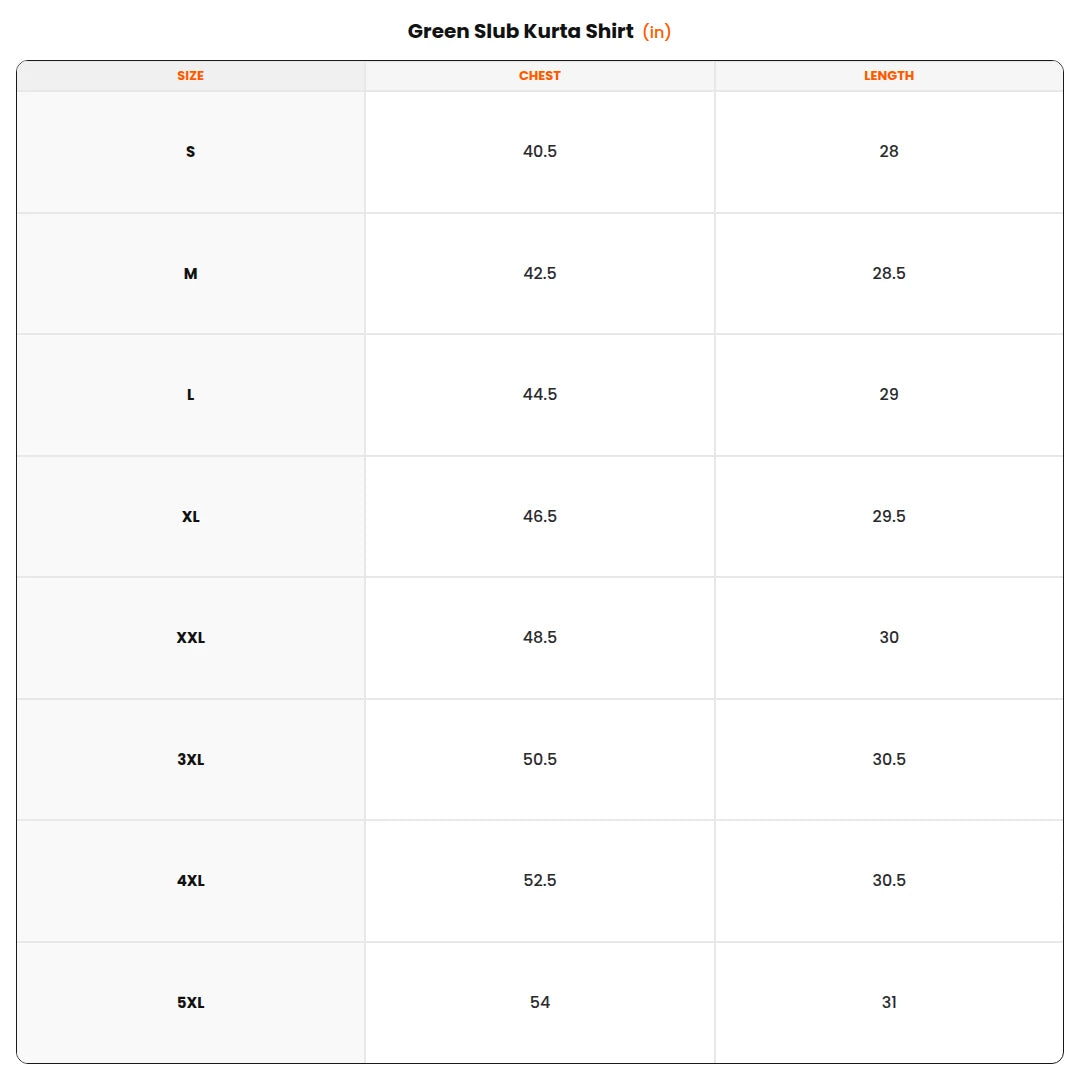Screen dimensions: 1080x1080
Task: Select the 5XL size row label
Action: (x=190, y=1002)
